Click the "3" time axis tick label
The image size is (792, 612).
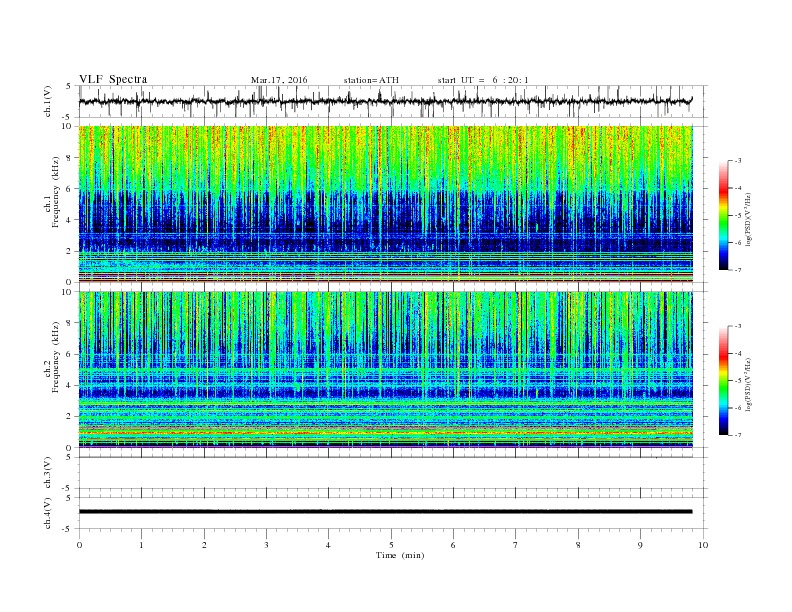pyautogui.click(x=266, y=545)
